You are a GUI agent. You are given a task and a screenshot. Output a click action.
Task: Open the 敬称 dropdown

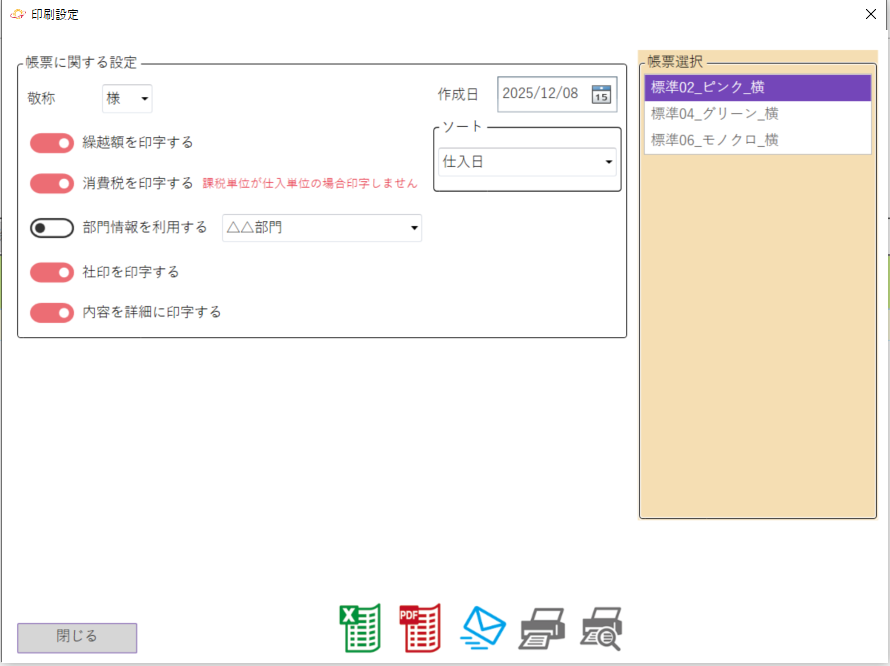coord(127,98)
